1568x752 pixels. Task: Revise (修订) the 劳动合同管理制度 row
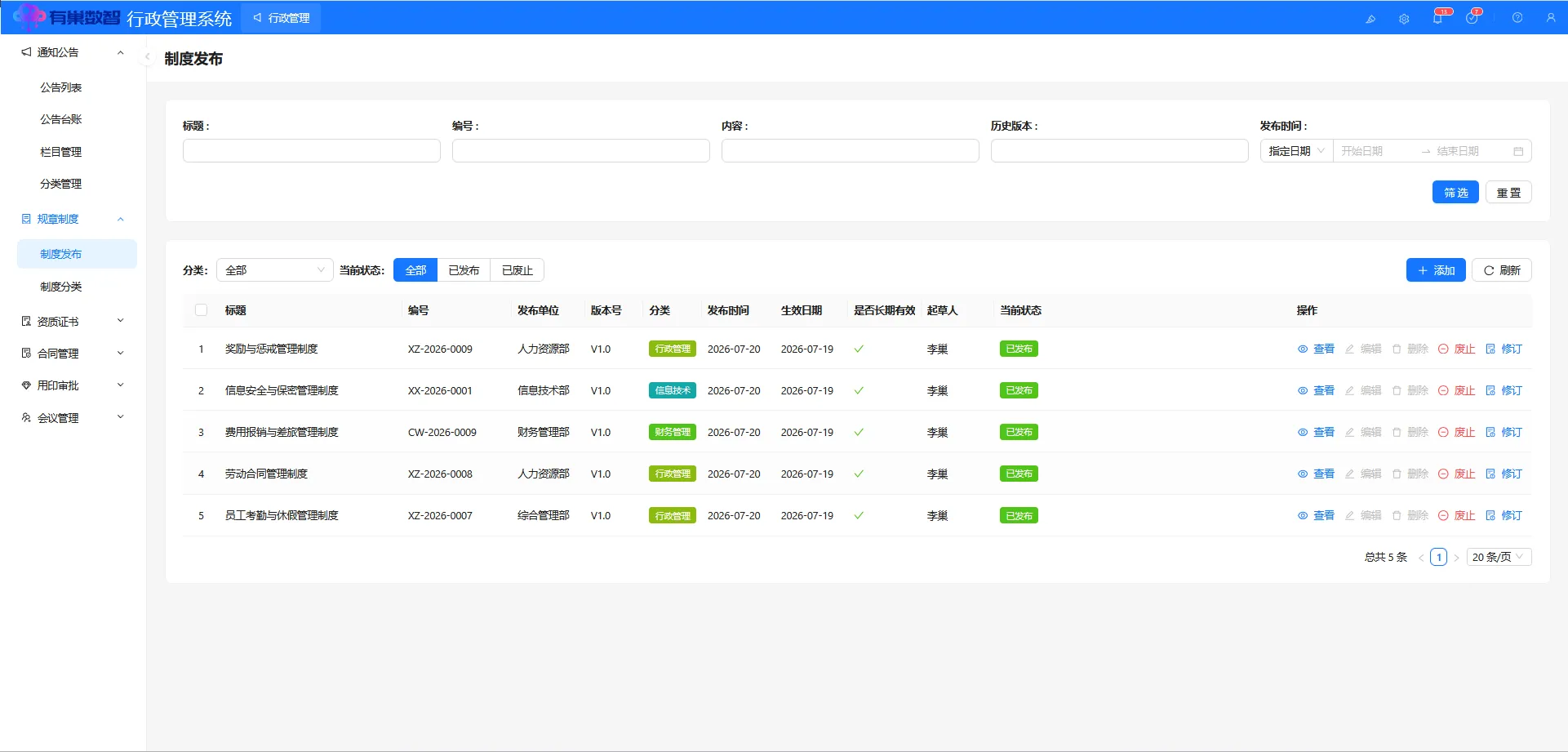click(x=1504, y=474)
